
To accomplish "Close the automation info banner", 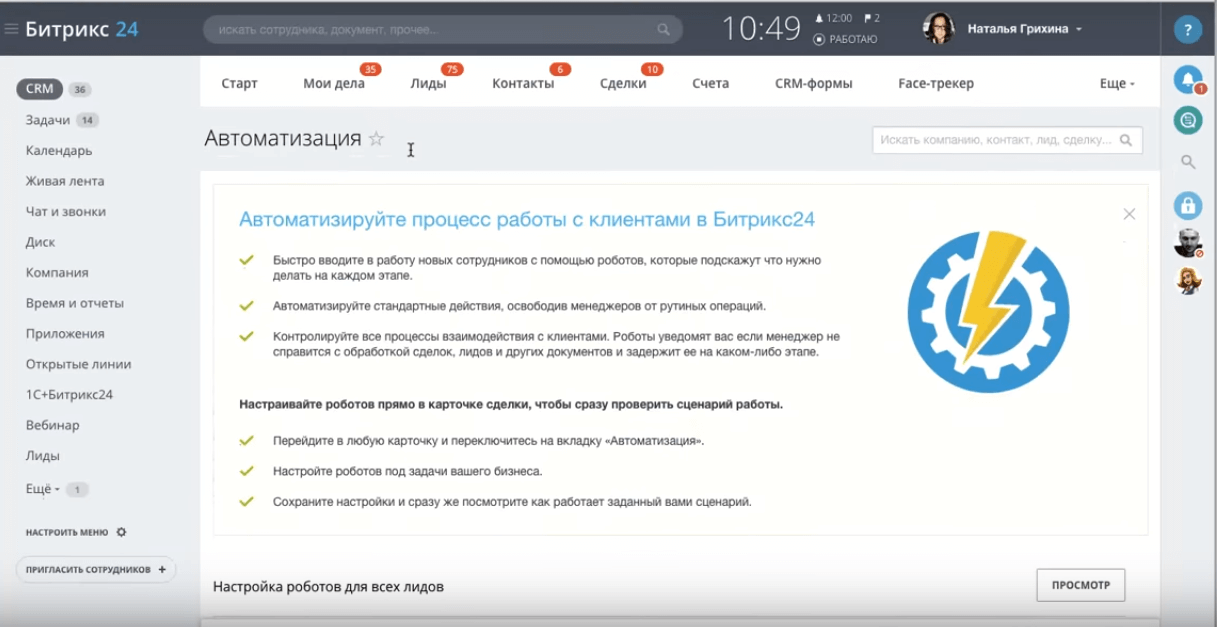I will pos(1129,214).
